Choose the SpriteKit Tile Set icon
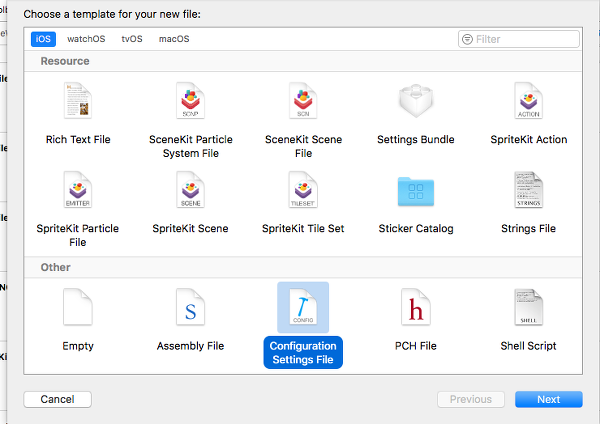 [x=303, y=189]
